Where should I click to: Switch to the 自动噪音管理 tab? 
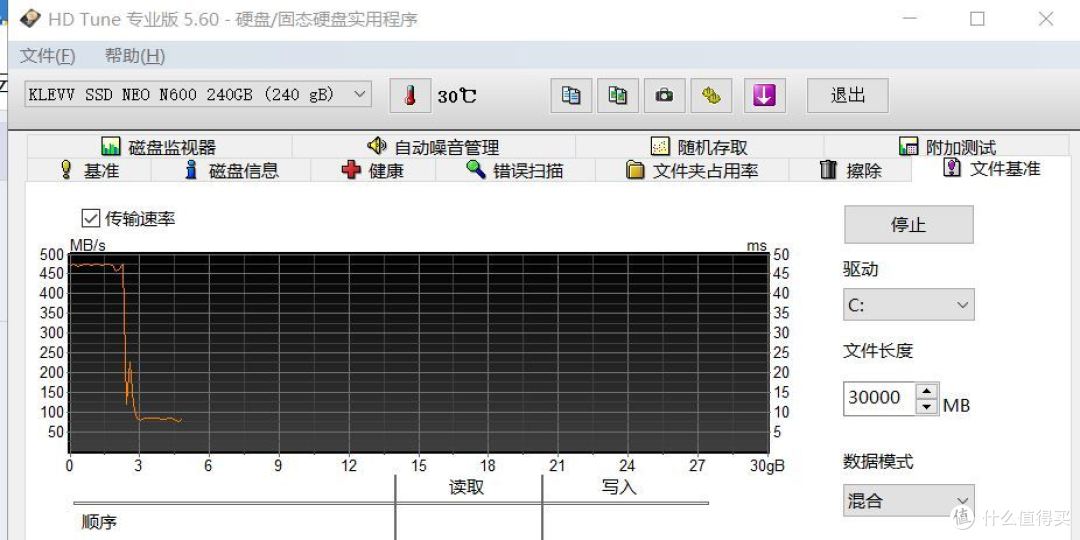coord(433,147)
